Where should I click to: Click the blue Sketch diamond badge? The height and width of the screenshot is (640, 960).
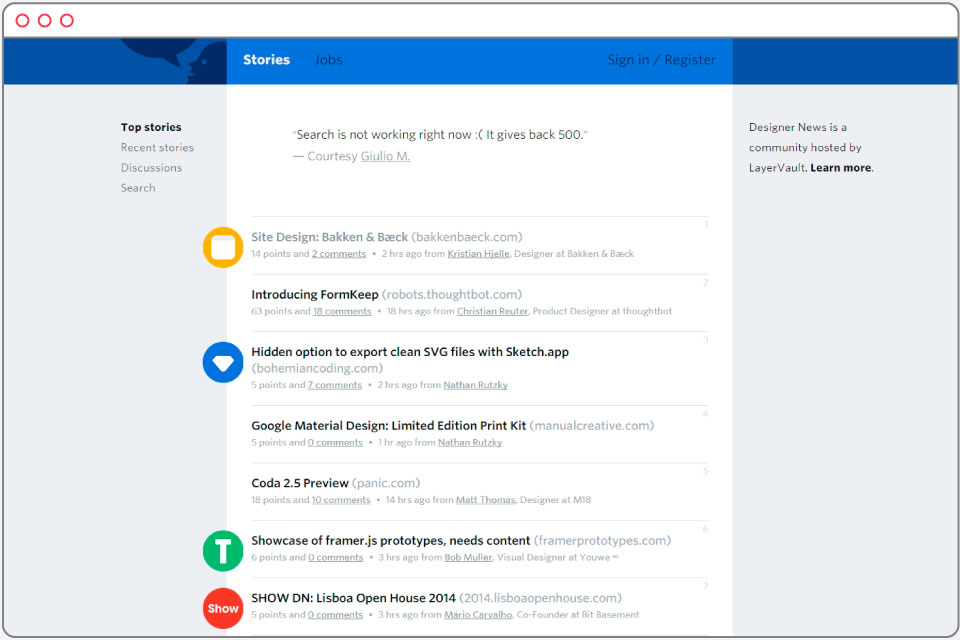pyautogui.click(x=223, y=363)
